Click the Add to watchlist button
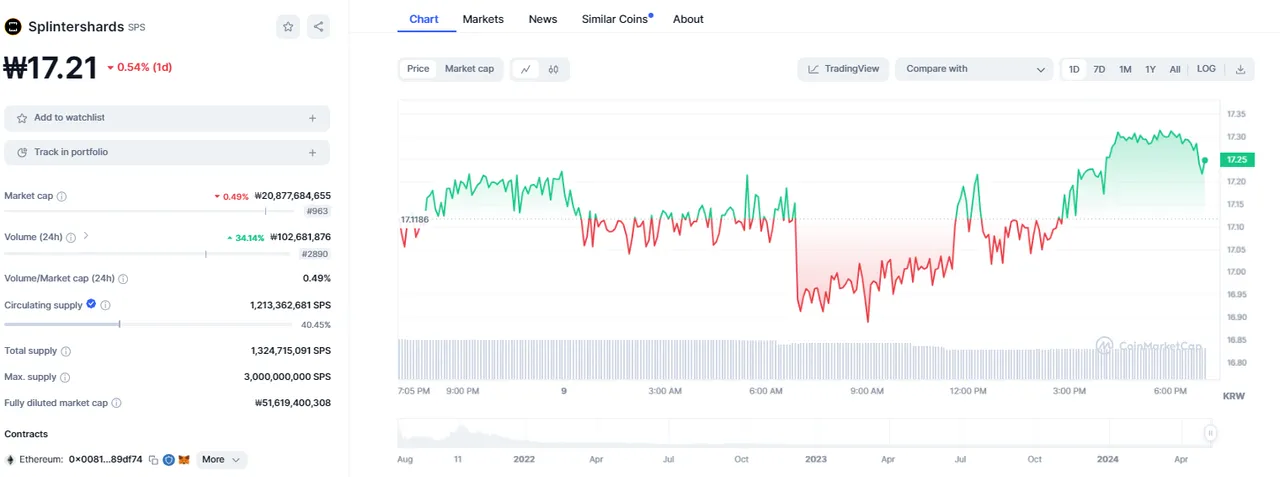1280x477 pixels. [x=167, y=118]
